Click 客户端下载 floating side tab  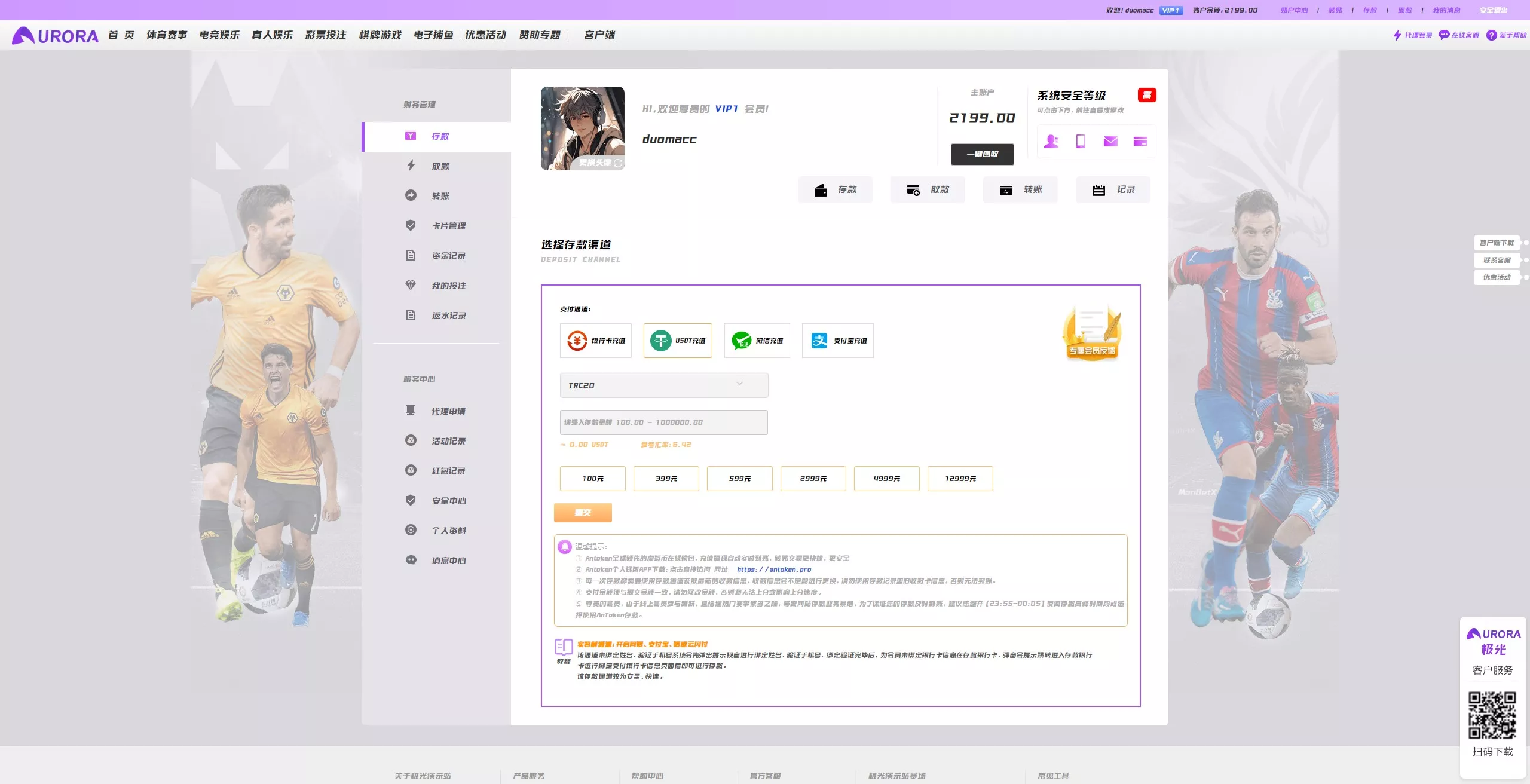tap(1497, 243)
